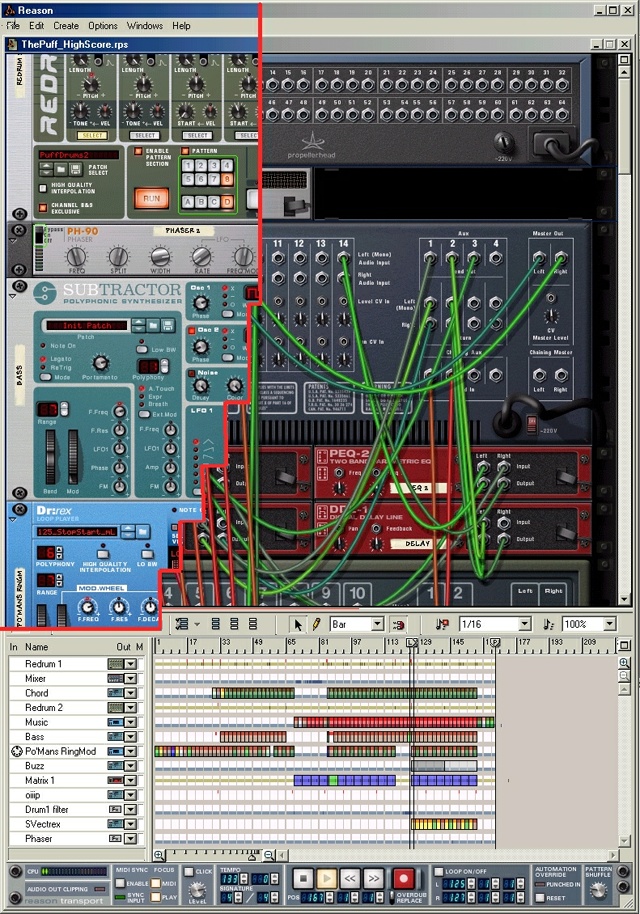This screenshot has width=640, height=914.
Task: Click the first show-lane toolbar icon
Action: coord(215,624)
